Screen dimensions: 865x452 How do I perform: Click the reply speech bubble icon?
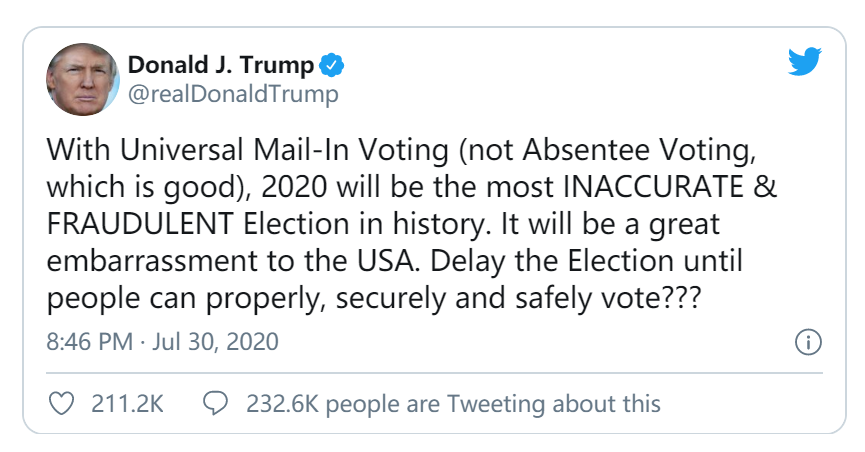(x=214, y=403)
